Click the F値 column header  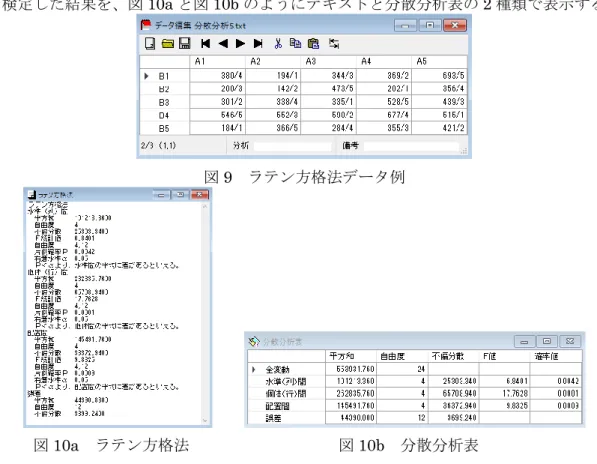pyautogui.click(x=504, y=357)
